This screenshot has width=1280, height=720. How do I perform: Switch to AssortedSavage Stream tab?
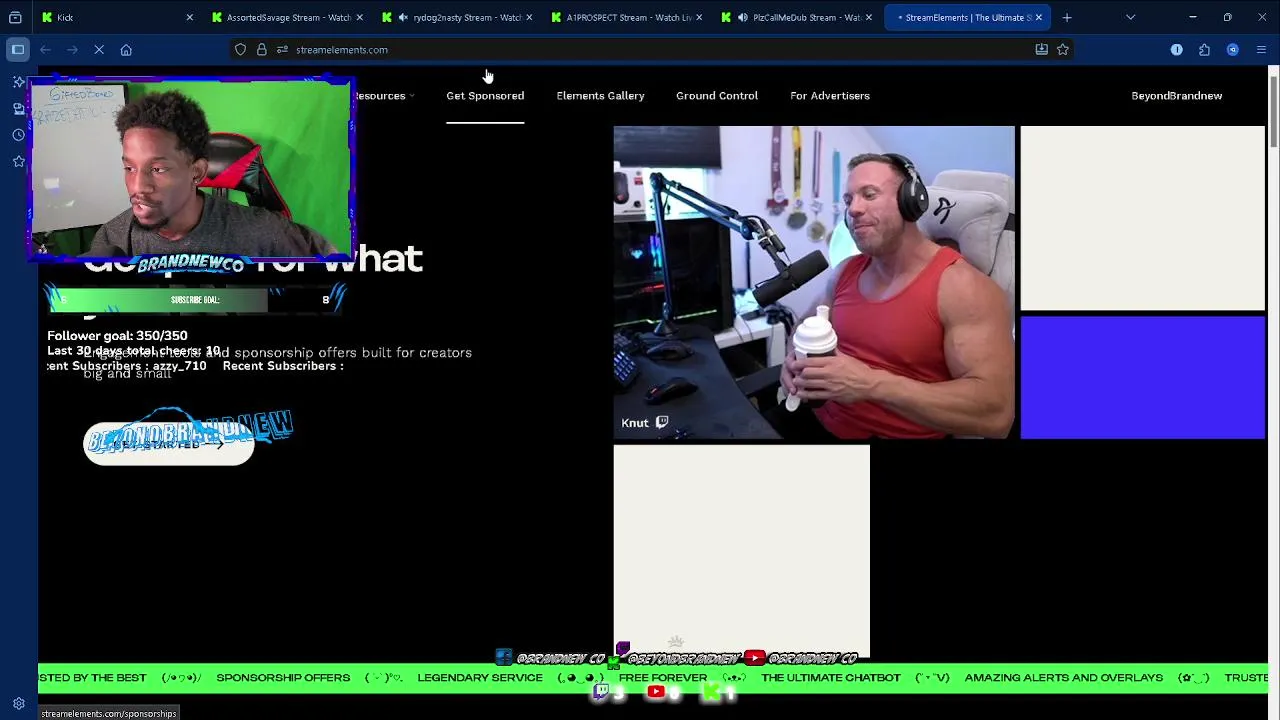288,17
